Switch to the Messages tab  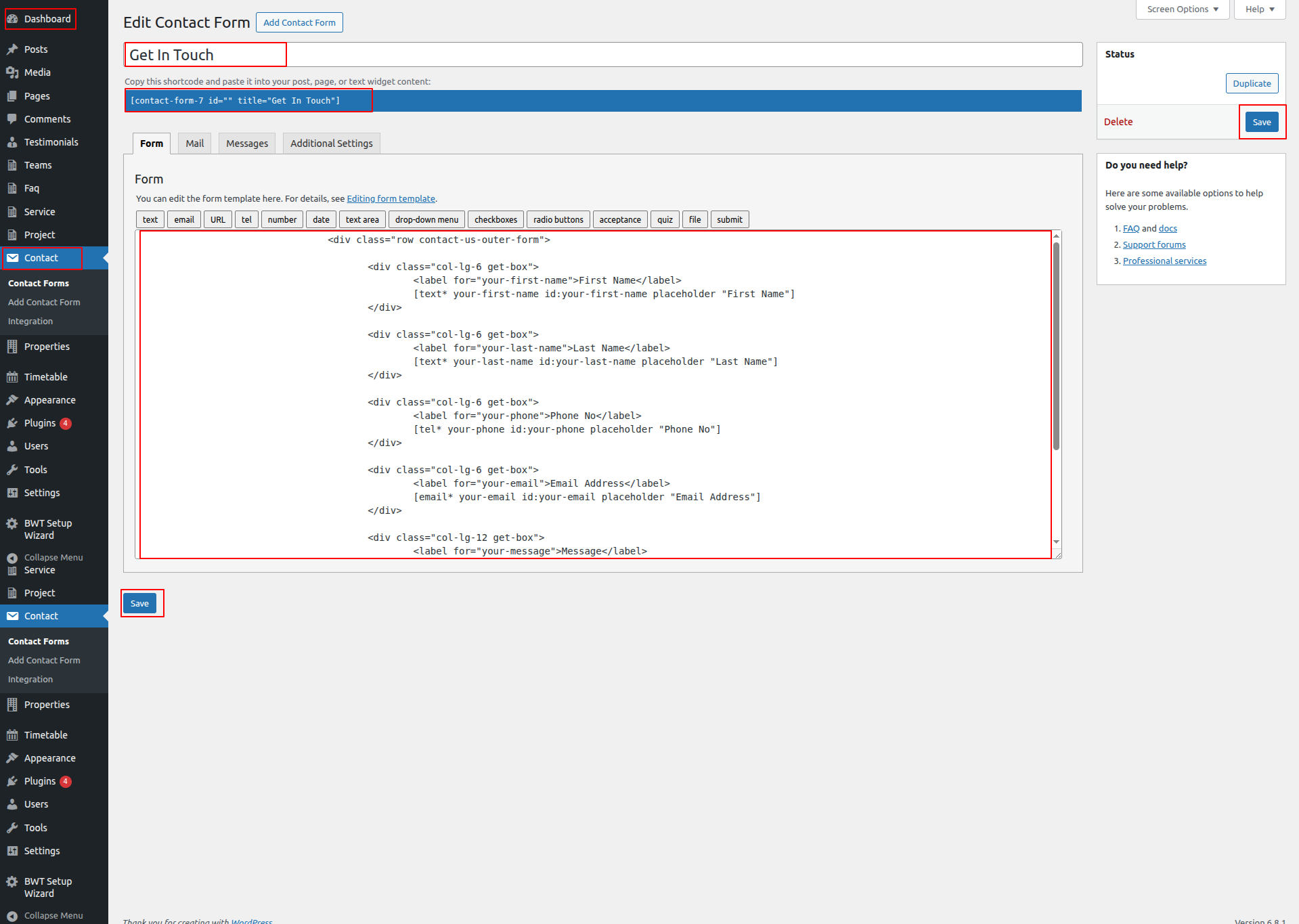[247, 144]
